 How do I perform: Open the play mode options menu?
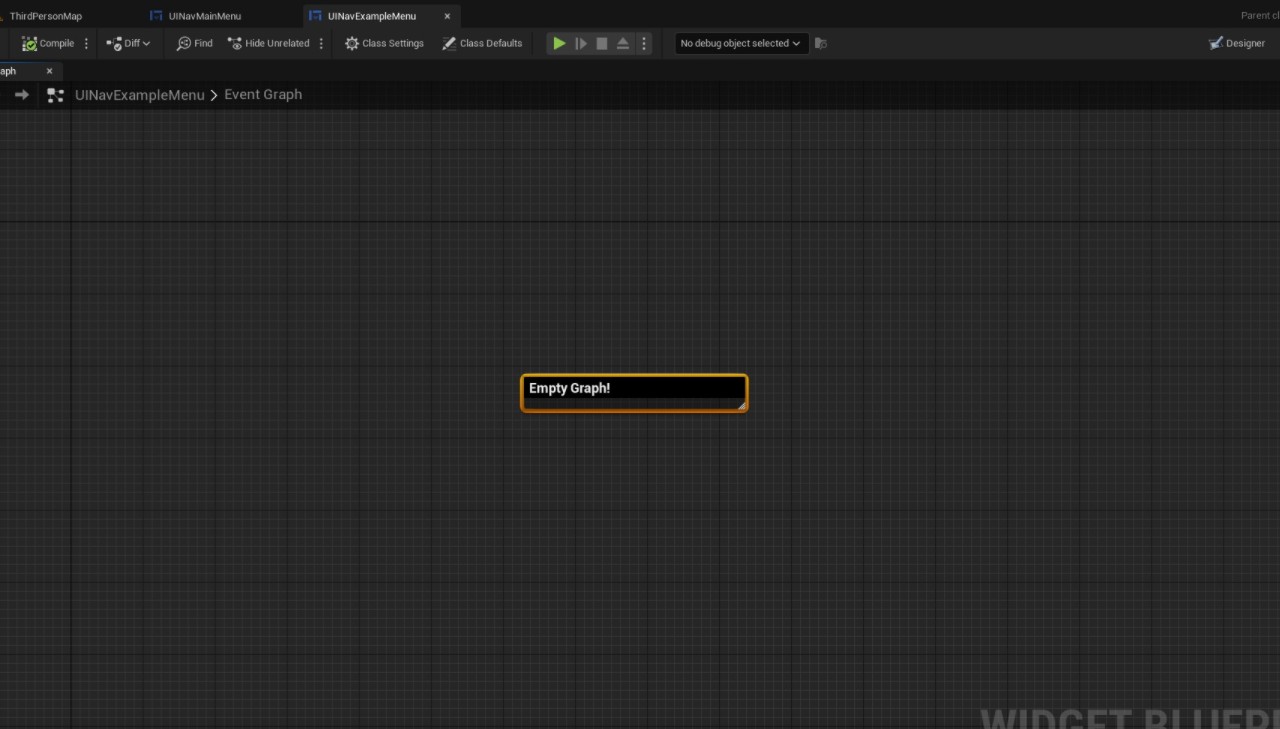tap(644, 43)
